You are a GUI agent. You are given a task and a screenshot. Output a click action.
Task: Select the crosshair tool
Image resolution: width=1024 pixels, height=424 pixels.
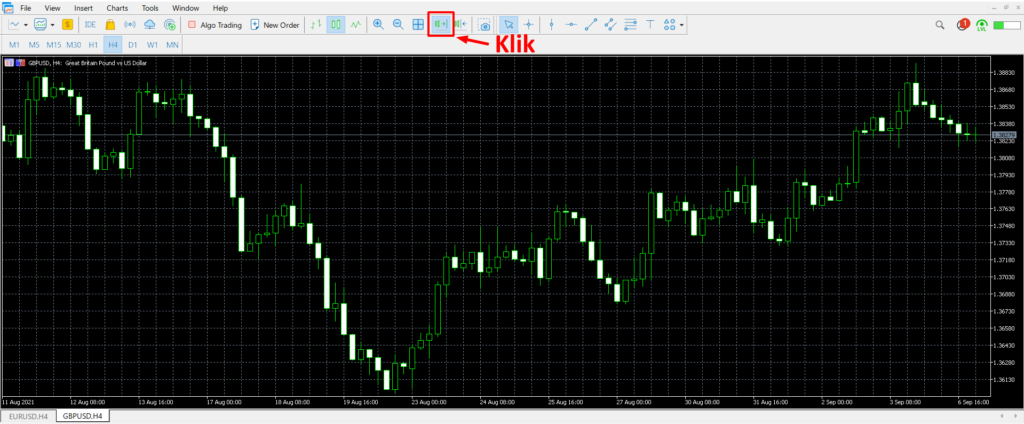[528, 24]
